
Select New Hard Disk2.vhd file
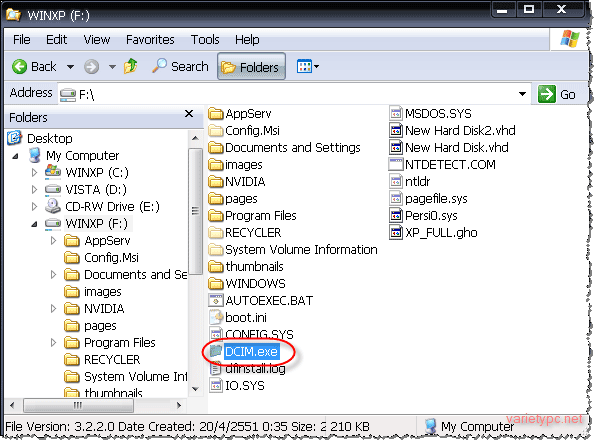point(452,130)
